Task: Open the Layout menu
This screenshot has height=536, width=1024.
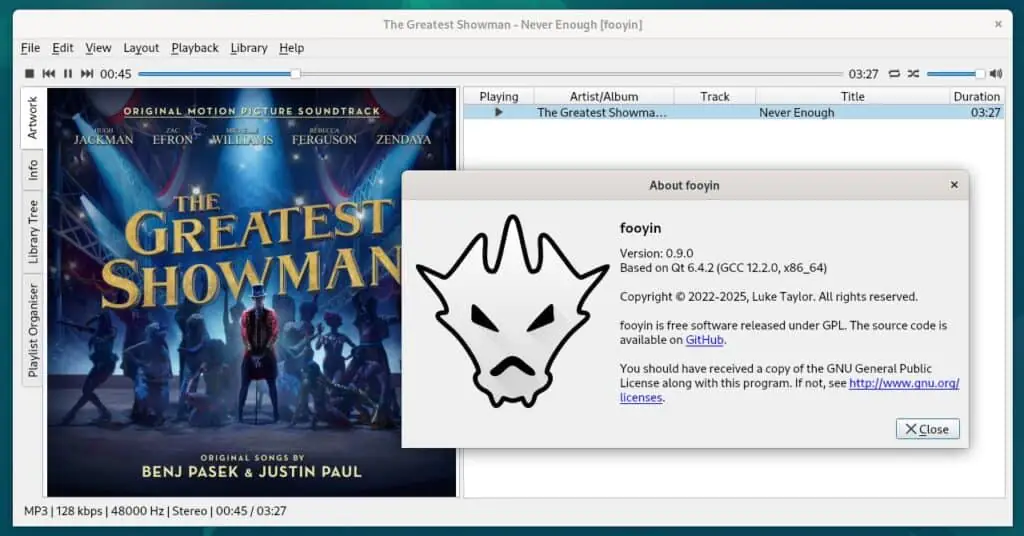Action: pos(141,48)
